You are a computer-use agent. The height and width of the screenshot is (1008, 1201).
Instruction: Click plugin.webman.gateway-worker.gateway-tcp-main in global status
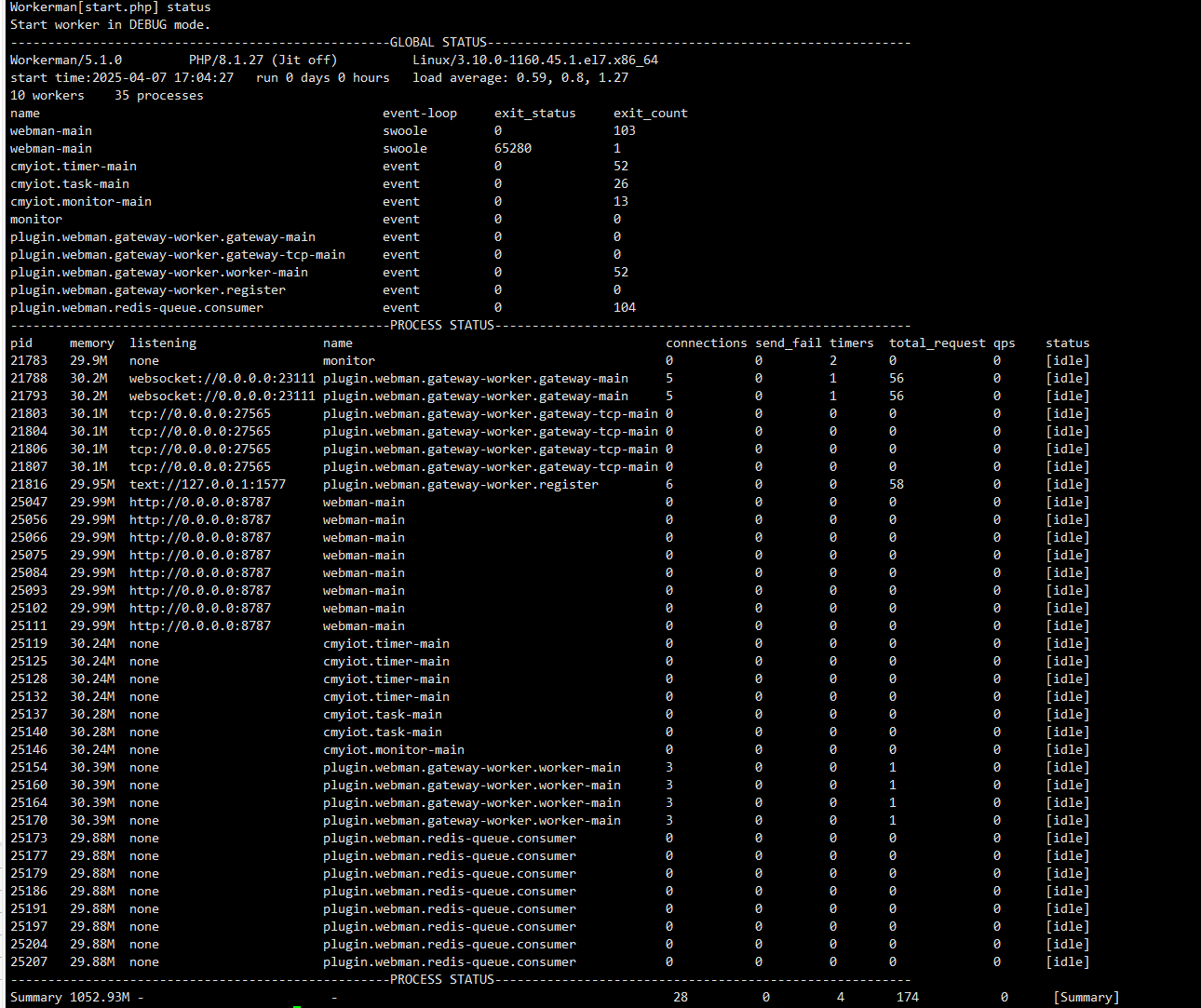[x=178, y=254]
